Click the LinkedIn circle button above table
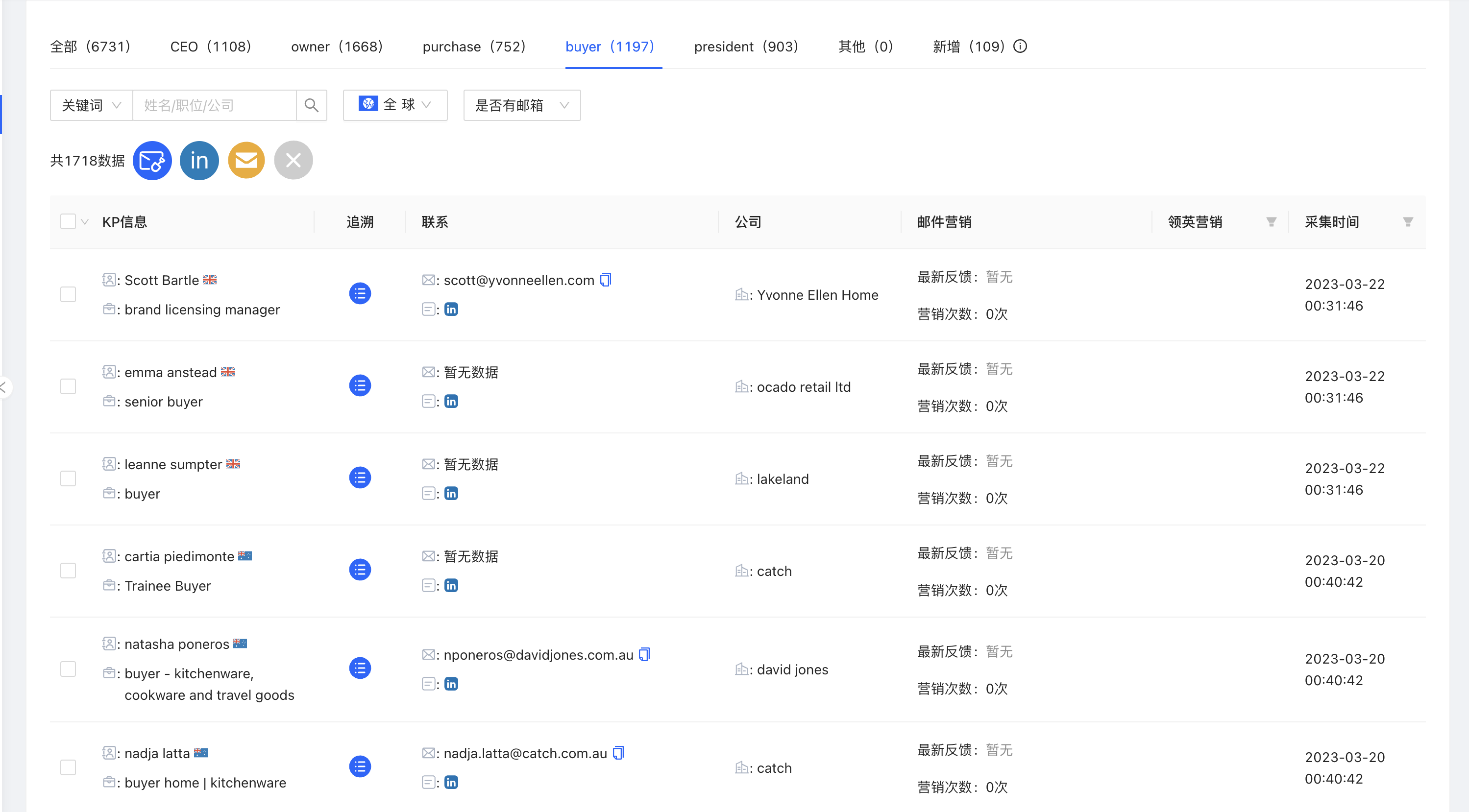The image size is (1469, 812). 199,161
